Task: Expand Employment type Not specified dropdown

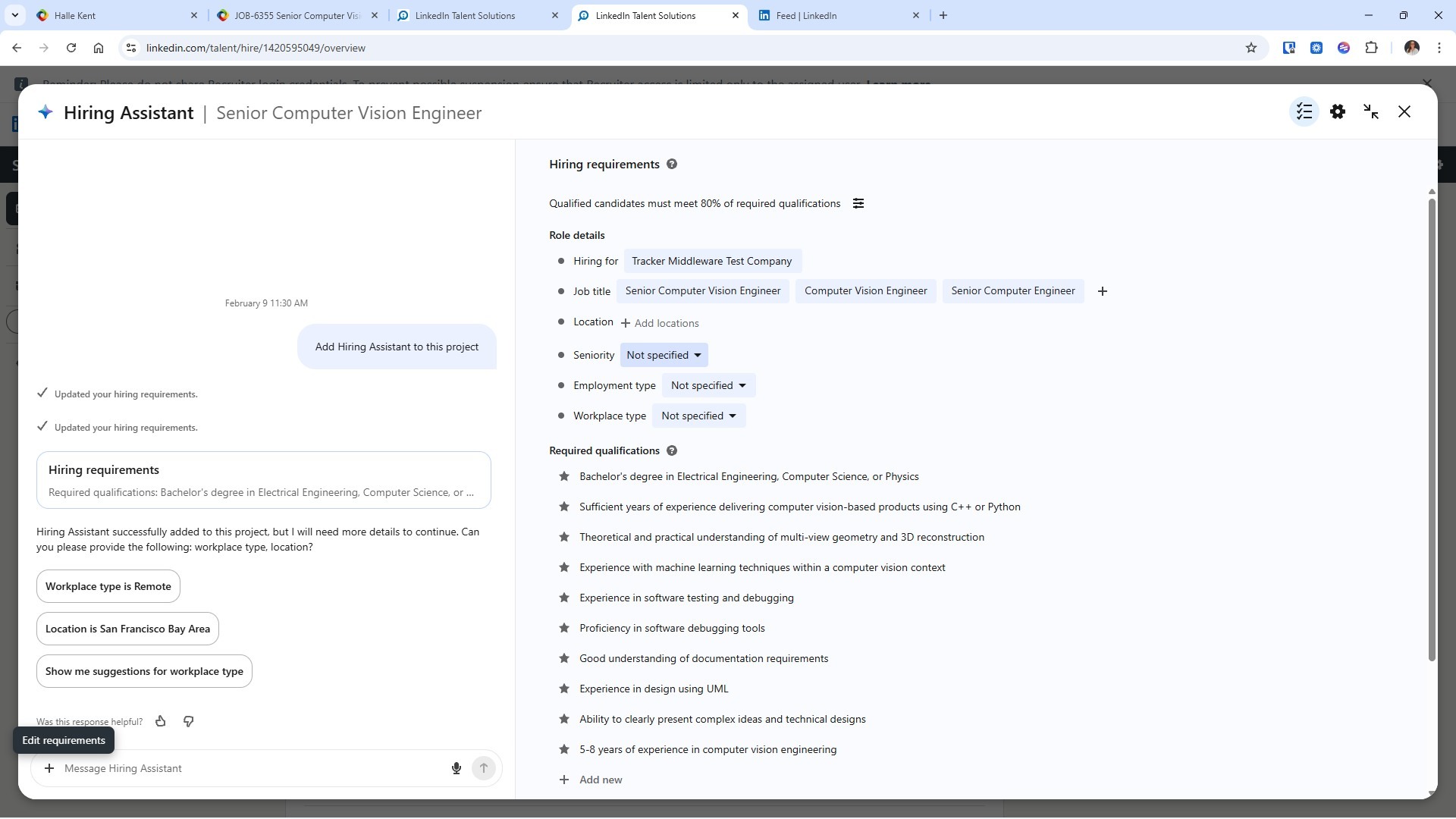Action: tap(708, 385)
